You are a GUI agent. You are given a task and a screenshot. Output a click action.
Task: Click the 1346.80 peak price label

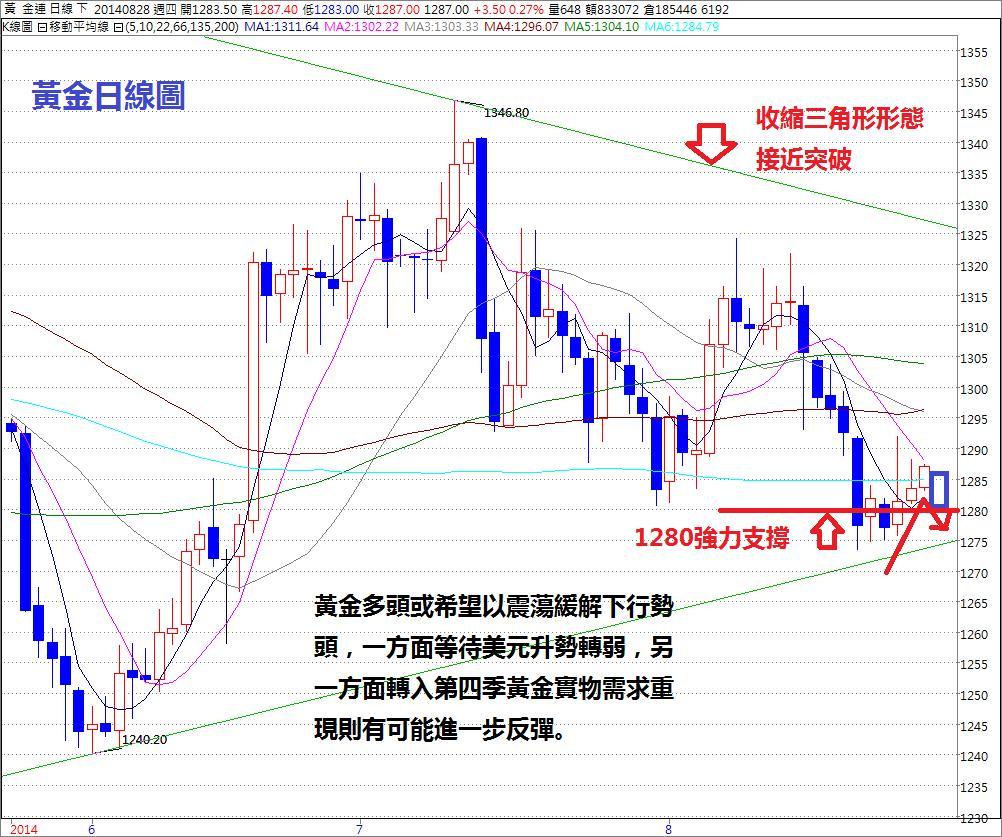(506, 113)
